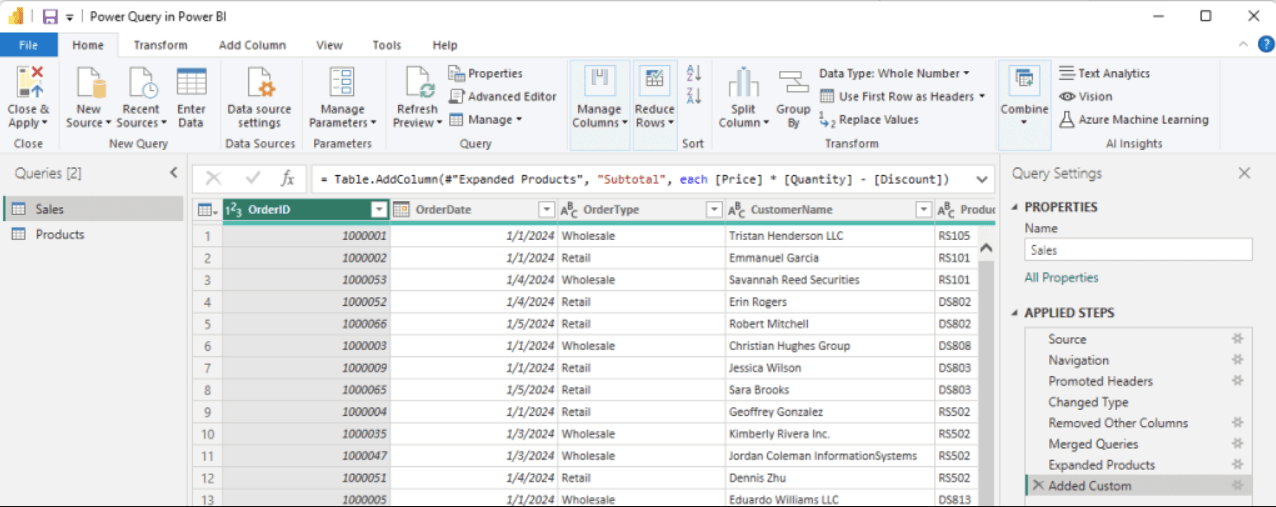Collapse the APPLIED STEPS section
This screenshot has width=1276, height=507.
pyautogui.click(x=1015, y=313)
